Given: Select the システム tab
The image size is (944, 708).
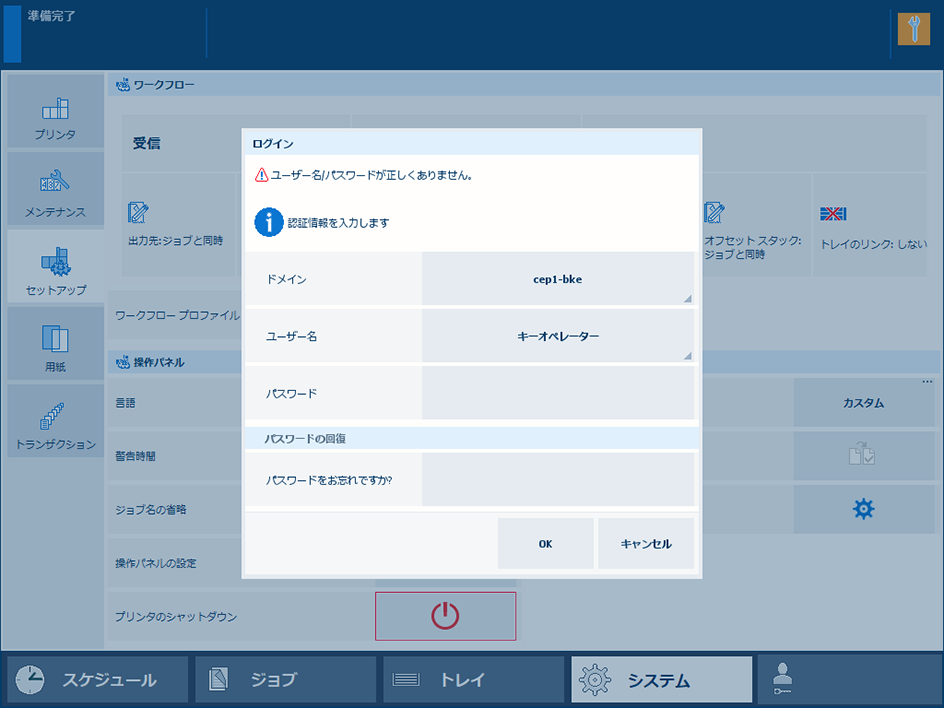Looking at the screenshot, I should (661, 680).
